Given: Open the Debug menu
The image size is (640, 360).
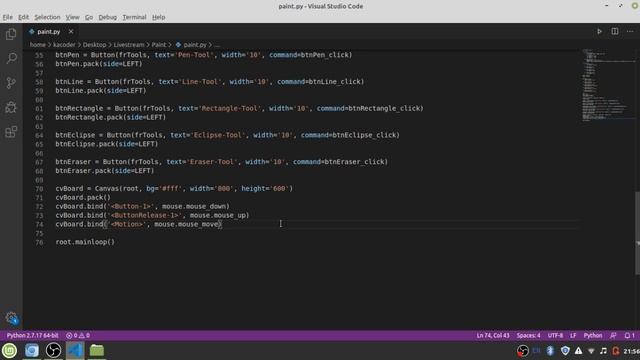Looking at the screenshot, I should (108, 17).
